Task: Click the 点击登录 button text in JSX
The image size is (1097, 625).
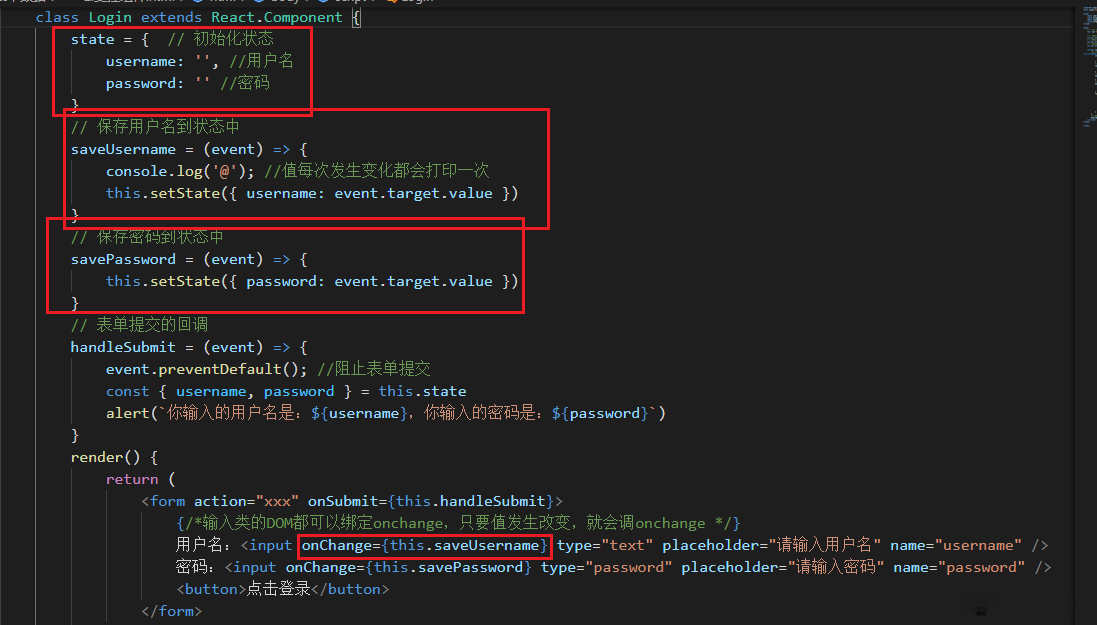Action: (278, 589)
